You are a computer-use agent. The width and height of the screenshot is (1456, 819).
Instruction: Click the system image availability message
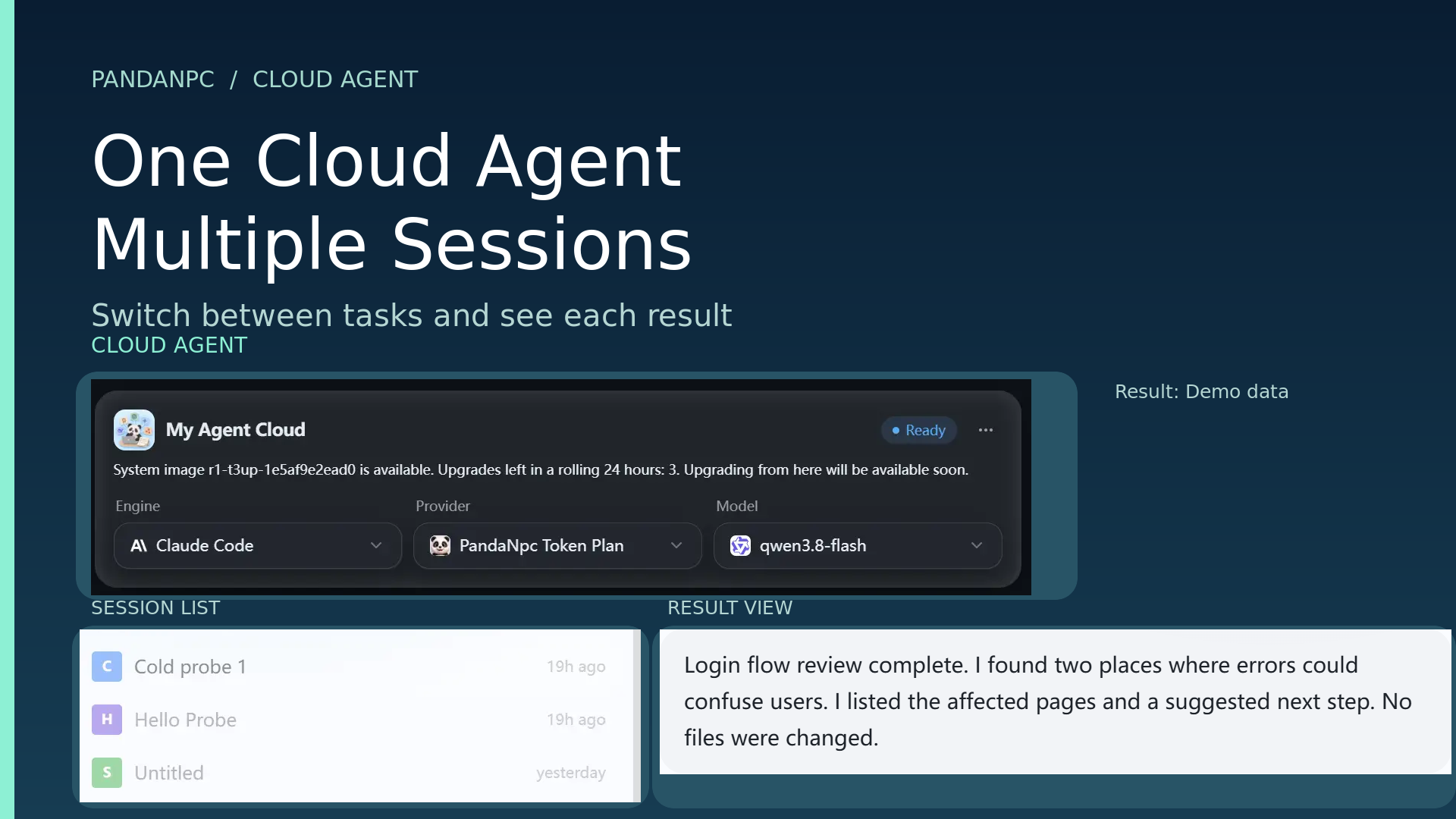(541, 470)
